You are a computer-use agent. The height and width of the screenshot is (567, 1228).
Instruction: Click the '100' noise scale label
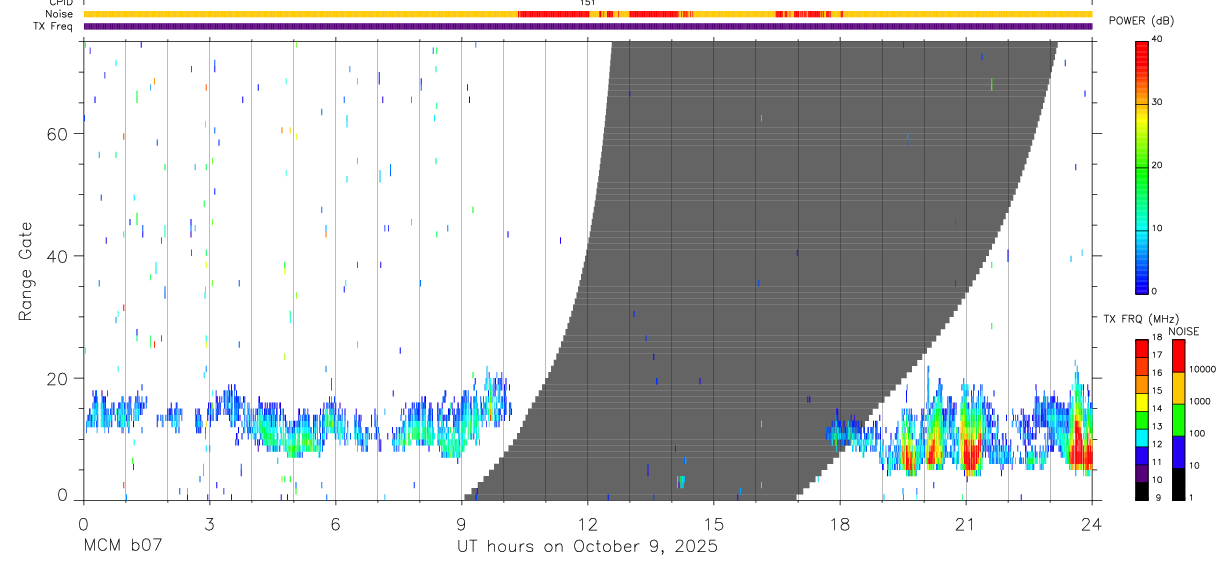[1198, 433]
